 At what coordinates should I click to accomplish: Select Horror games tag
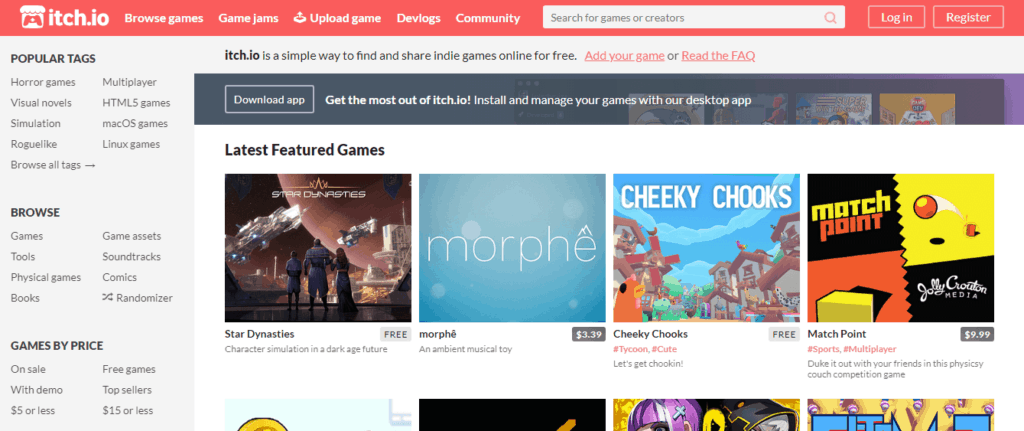point(43,82)
